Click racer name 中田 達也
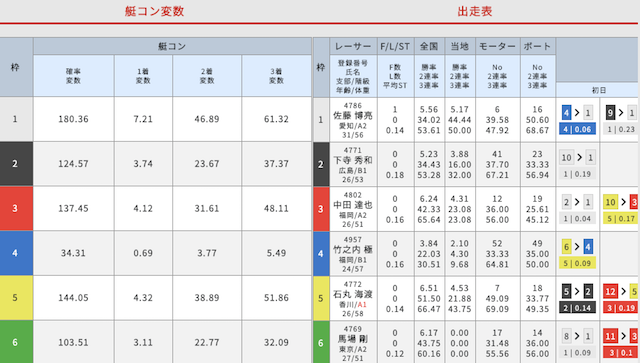 (353, 205)
